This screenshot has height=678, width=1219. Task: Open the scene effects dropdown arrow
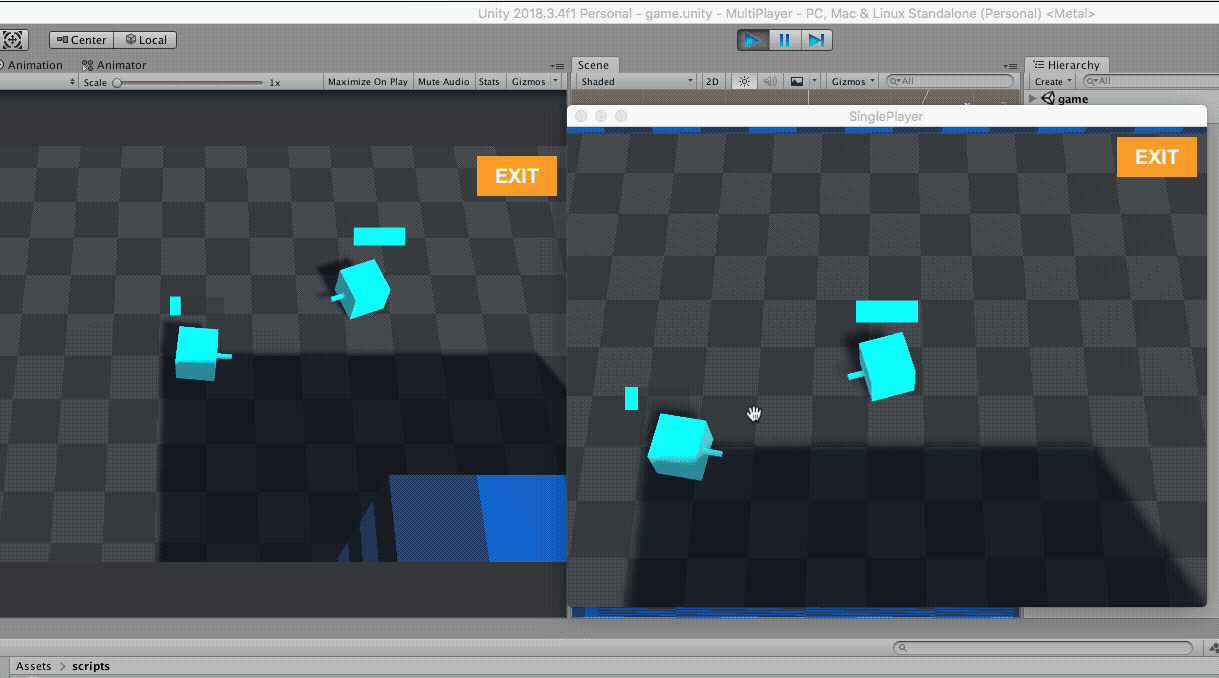814,82
